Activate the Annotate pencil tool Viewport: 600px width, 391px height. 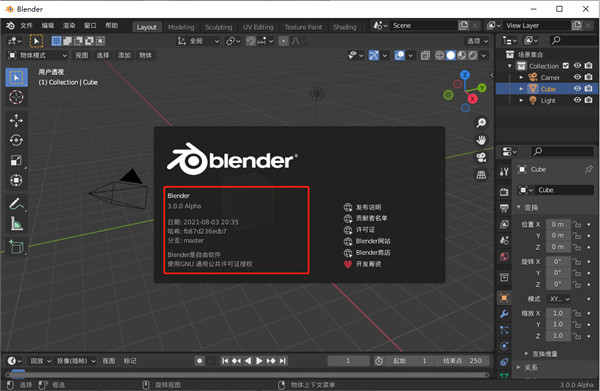[16, 204]
